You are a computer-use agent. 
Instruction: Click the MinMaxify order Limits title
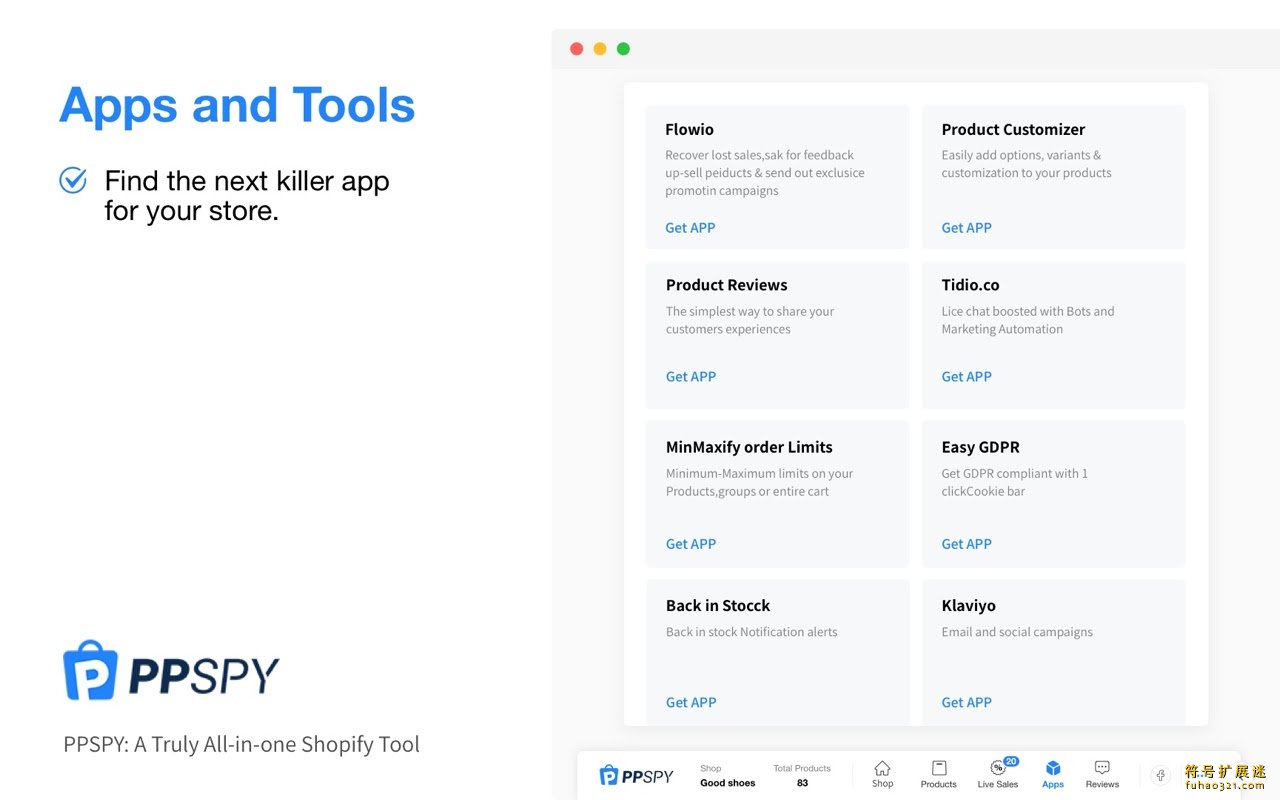click(749, 447)
